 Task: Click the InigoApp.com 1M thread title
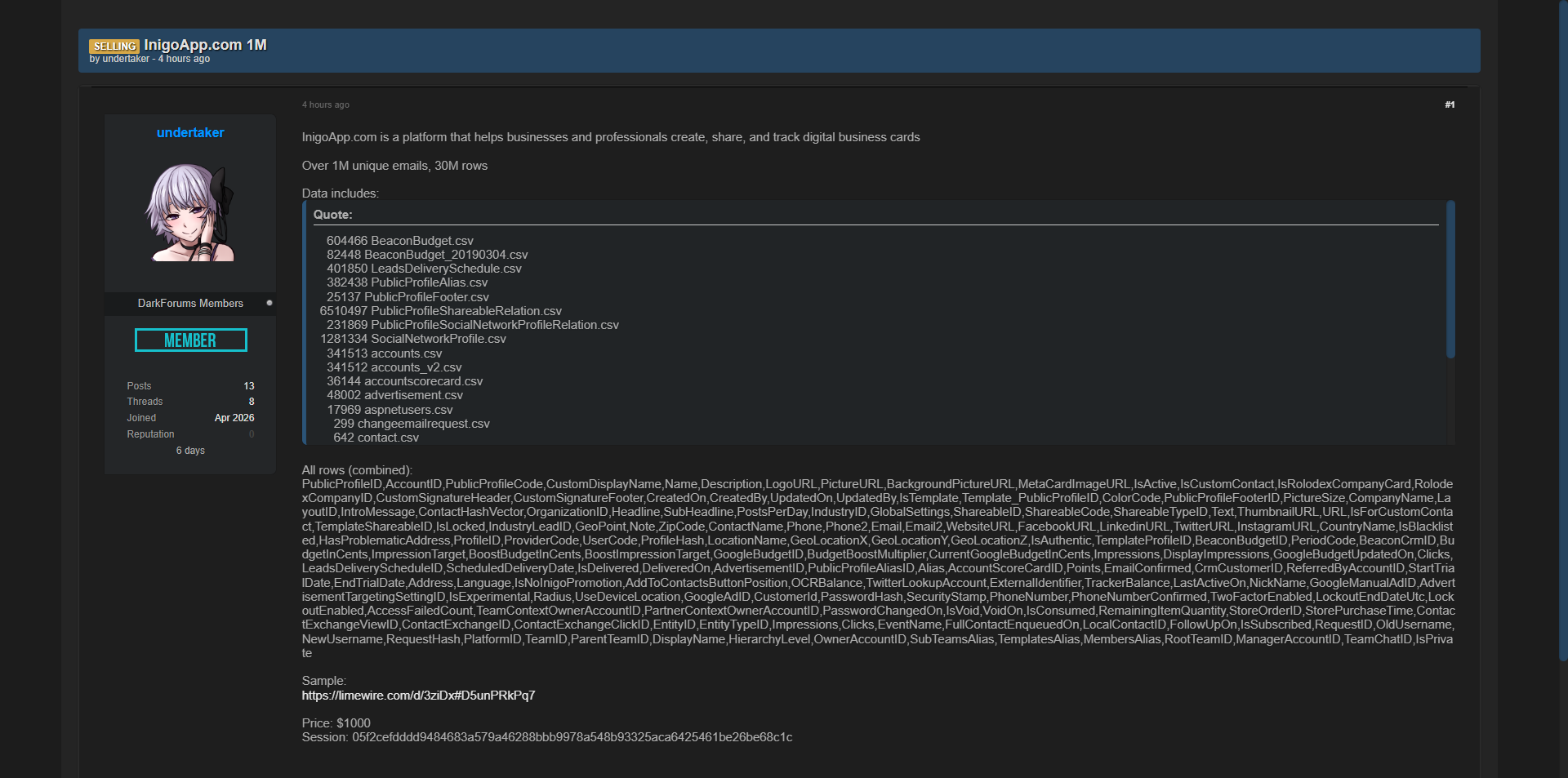tap(205, 45)
